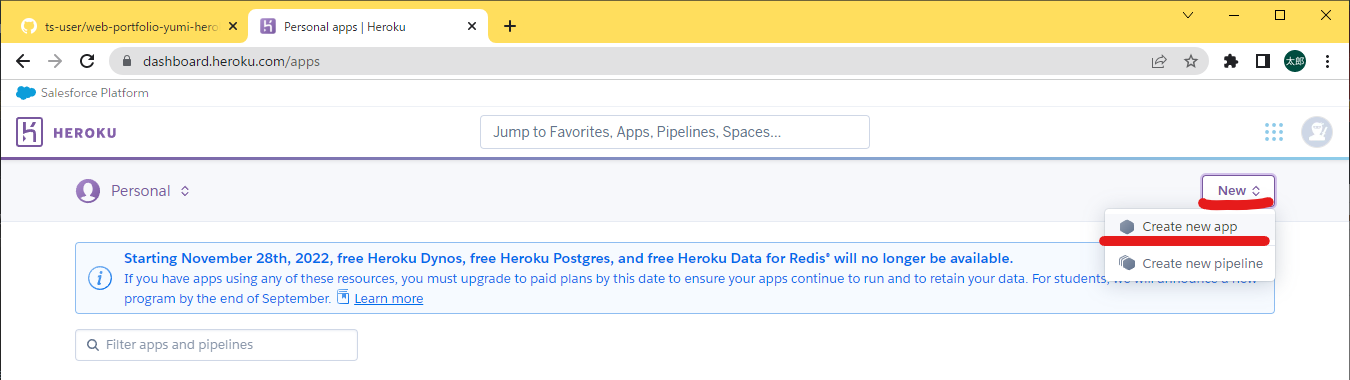
Task: Open the Learn more link
Action: tap(388, 298)
